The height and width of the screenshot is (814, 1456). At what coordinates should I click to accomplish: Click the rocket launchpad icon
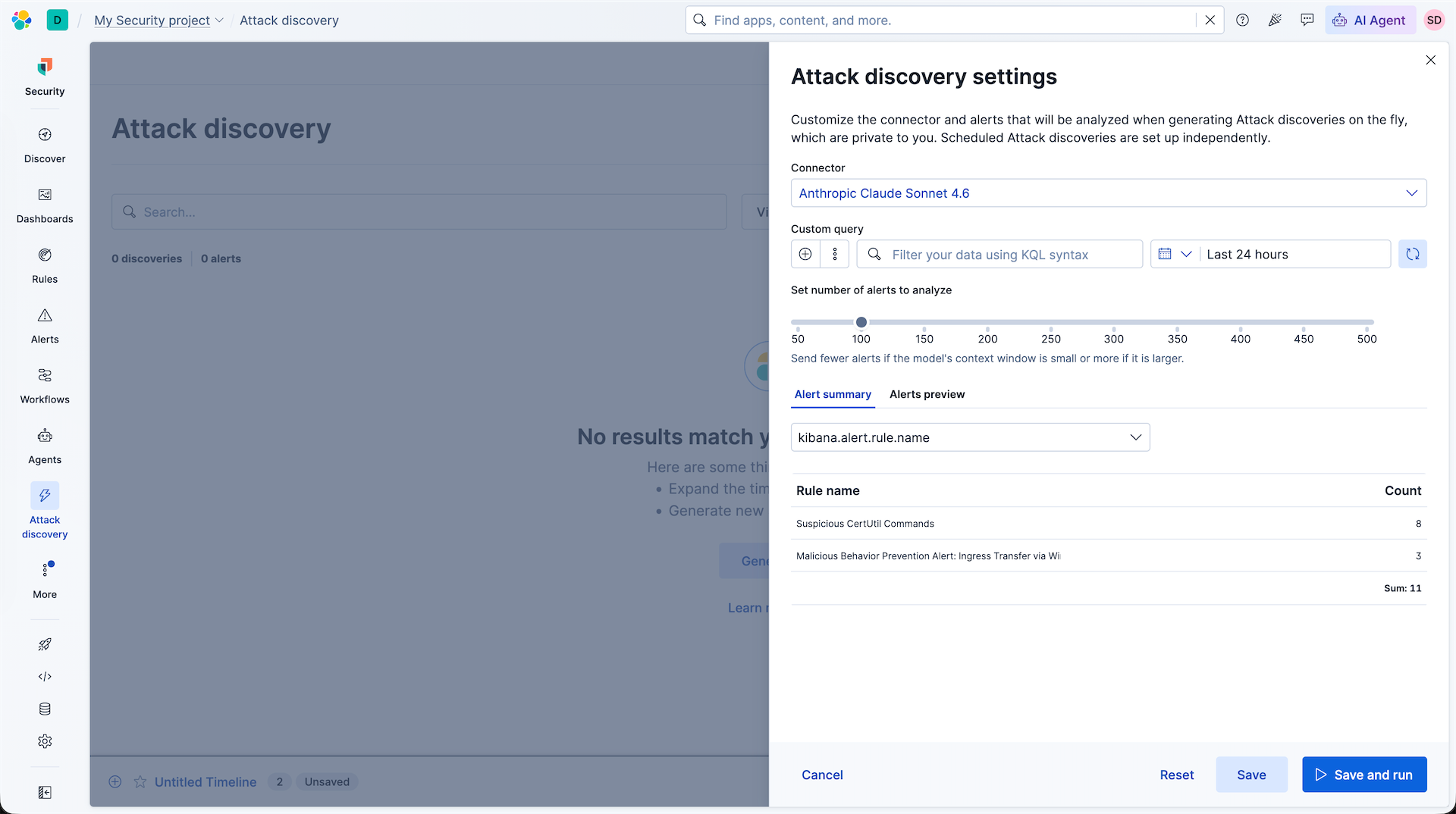pyautogui.click(x=45, y=644)
